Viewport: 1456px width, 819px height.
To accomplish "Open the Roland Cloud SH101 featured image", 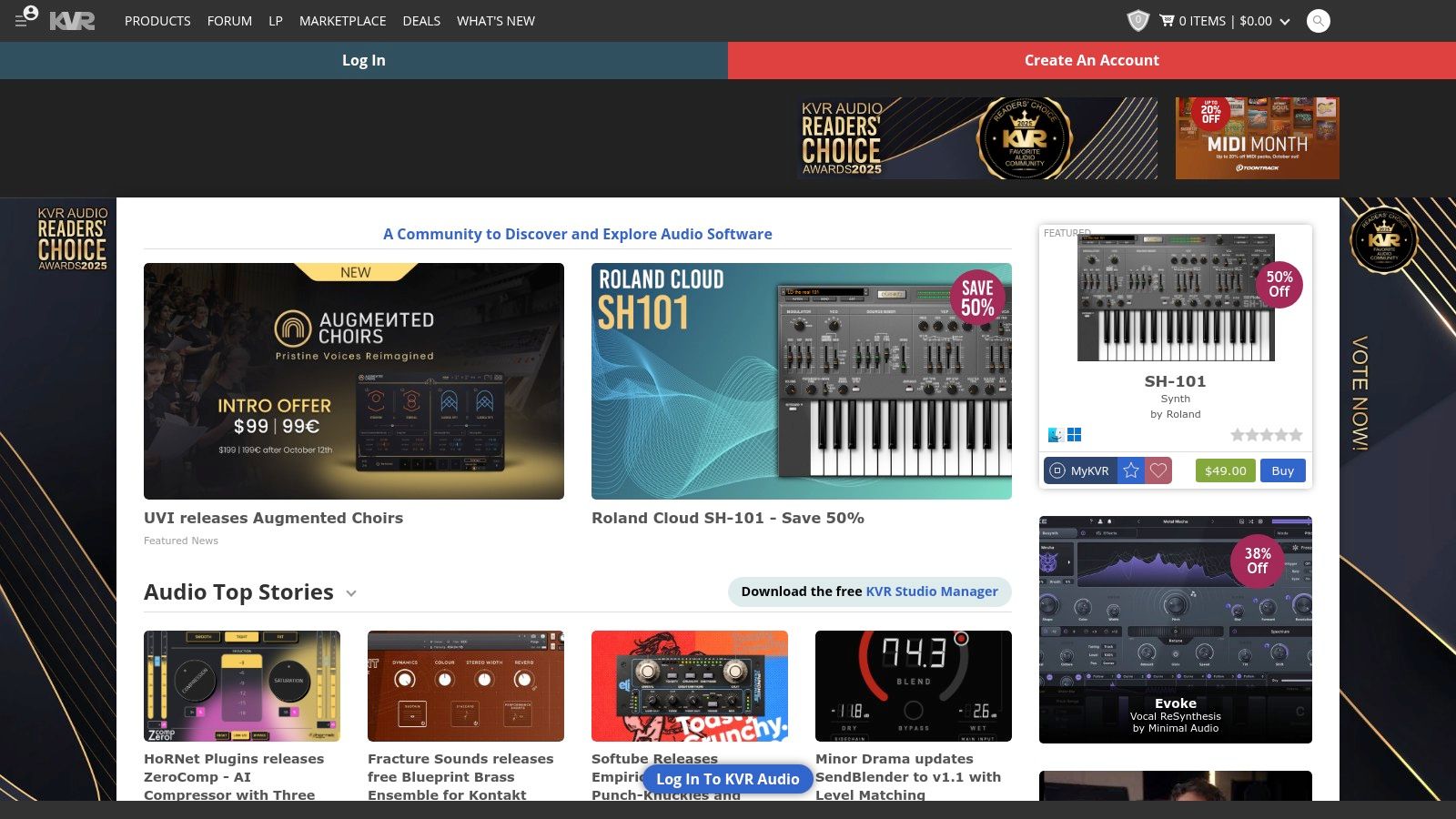I will coord(802,381).
